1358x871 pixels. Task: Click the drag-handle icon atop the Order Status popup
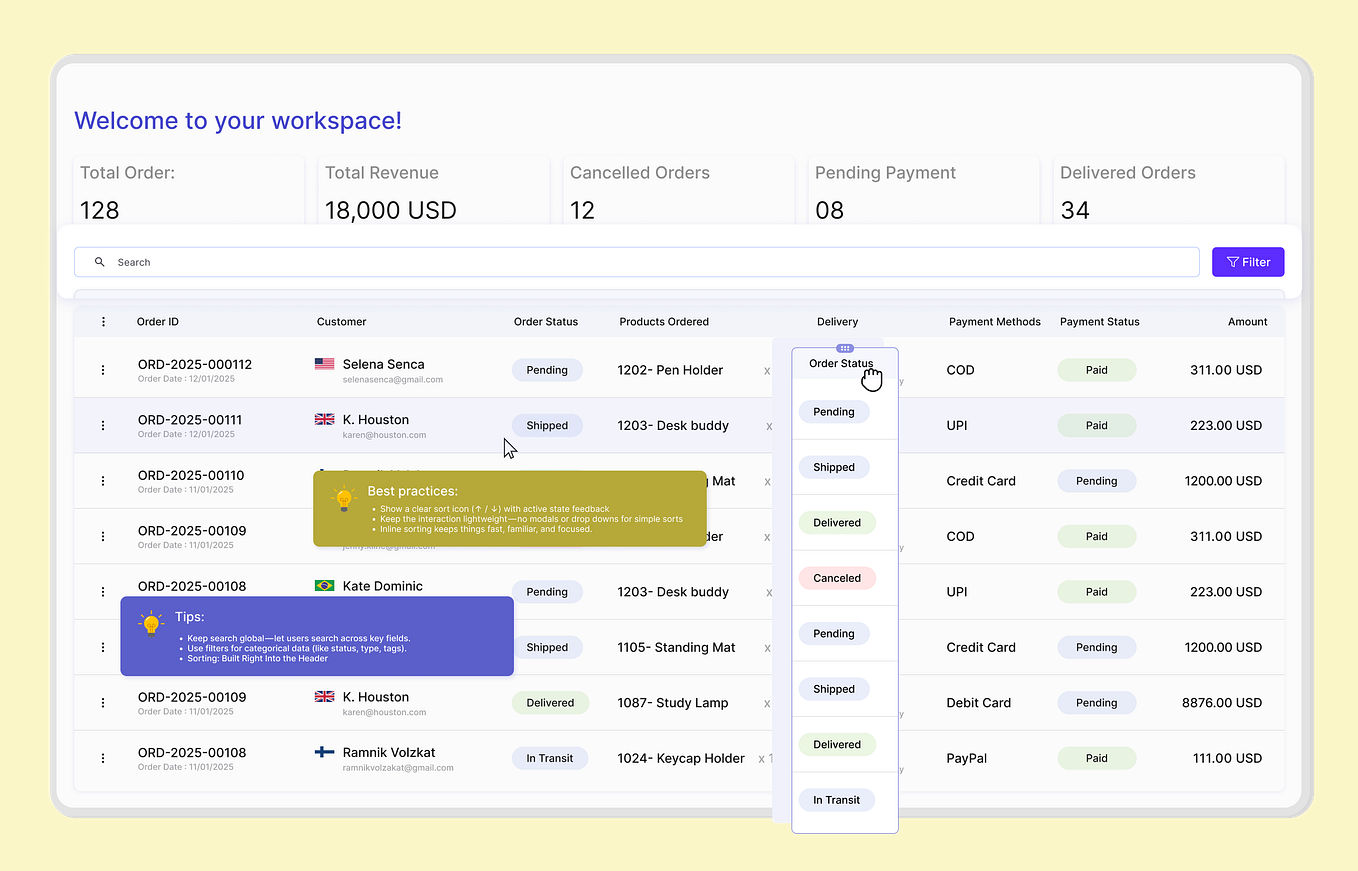coord(845,348)
